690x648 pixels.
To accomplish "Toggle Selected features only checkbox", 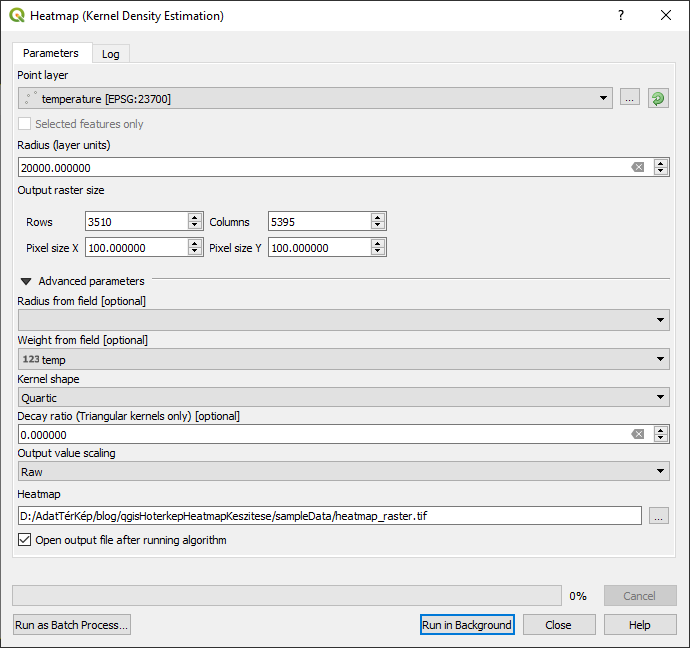I will (x=25, y=124).
